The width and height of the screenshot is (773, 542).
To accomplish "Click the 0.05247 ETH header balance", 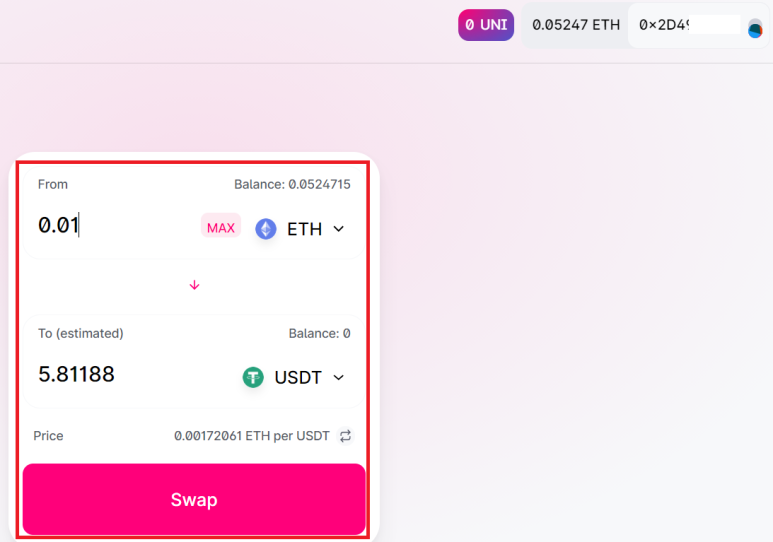I will [576, 25].
